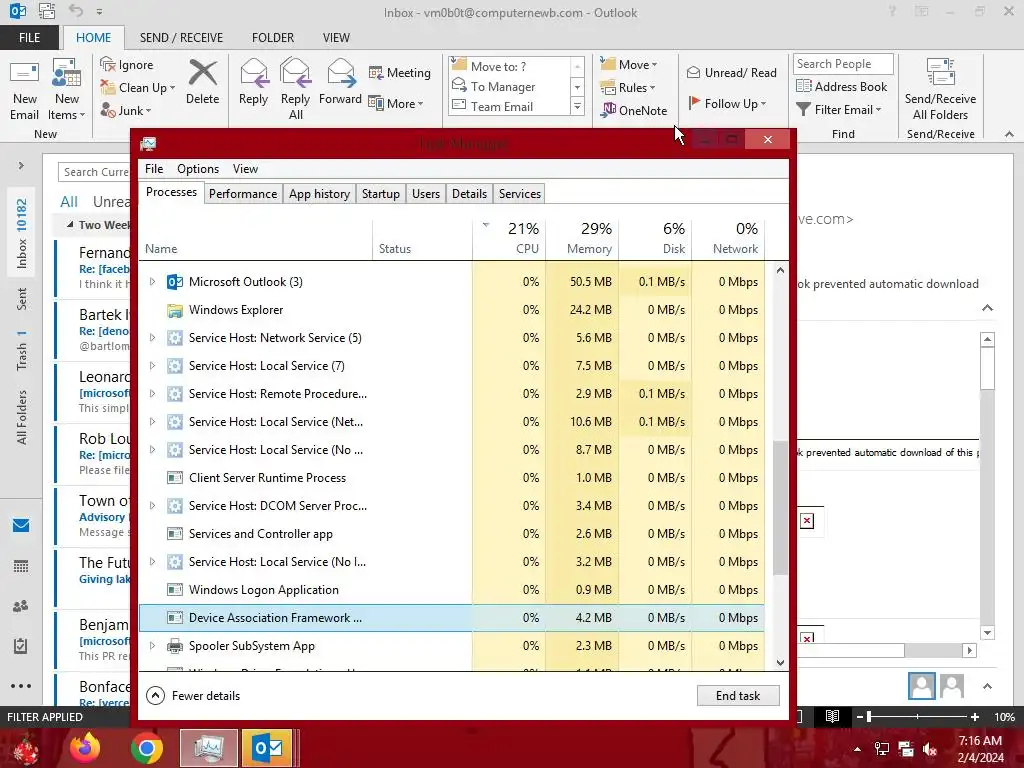Image resolution: width=1024 pixels, height=768 pixels.
Task: Expand Service Host: Remote Procedure row
Action: pyautogui.click(x=152, y=394)
